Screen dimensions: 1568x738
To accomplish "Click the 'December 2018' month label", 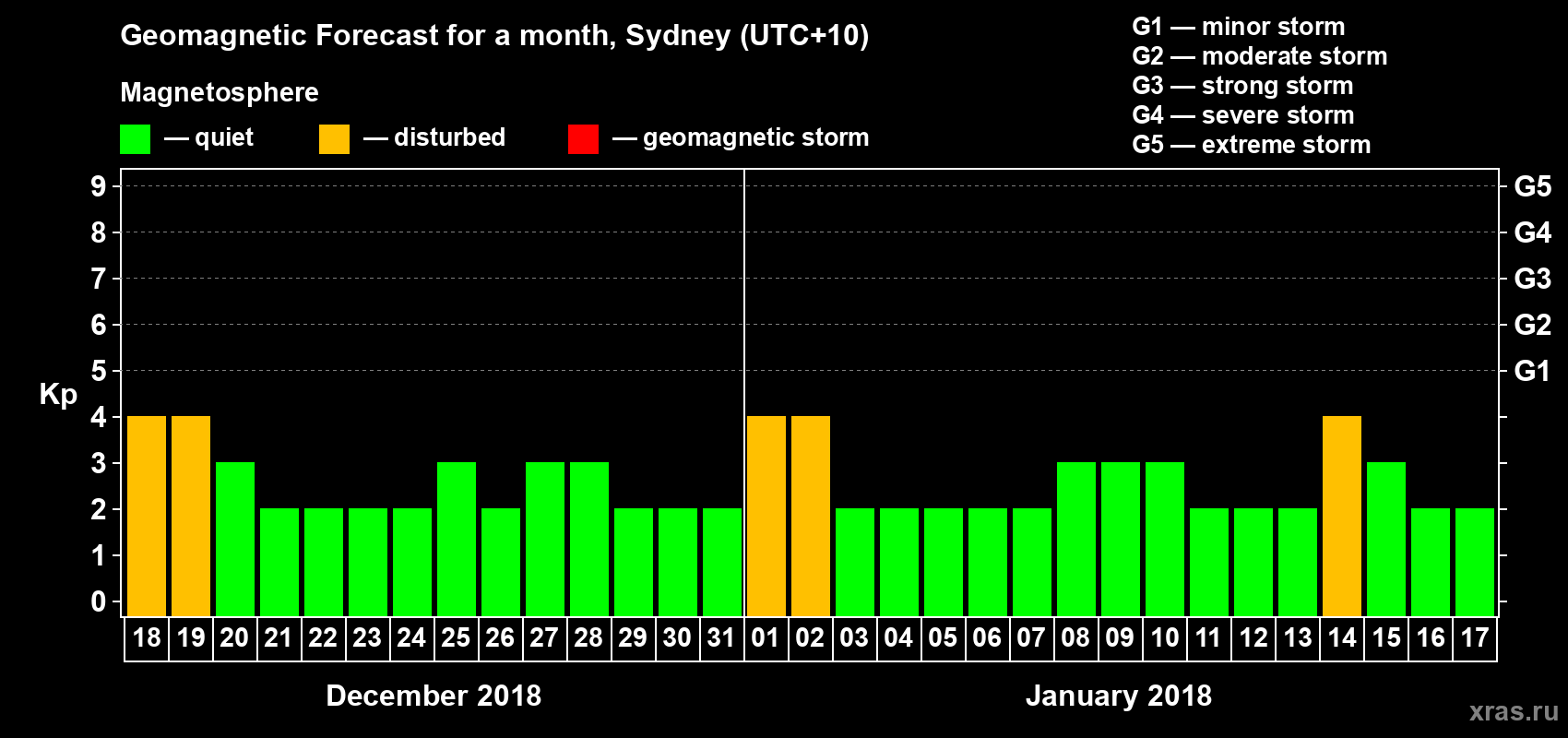I will click(x=434, y=696).
